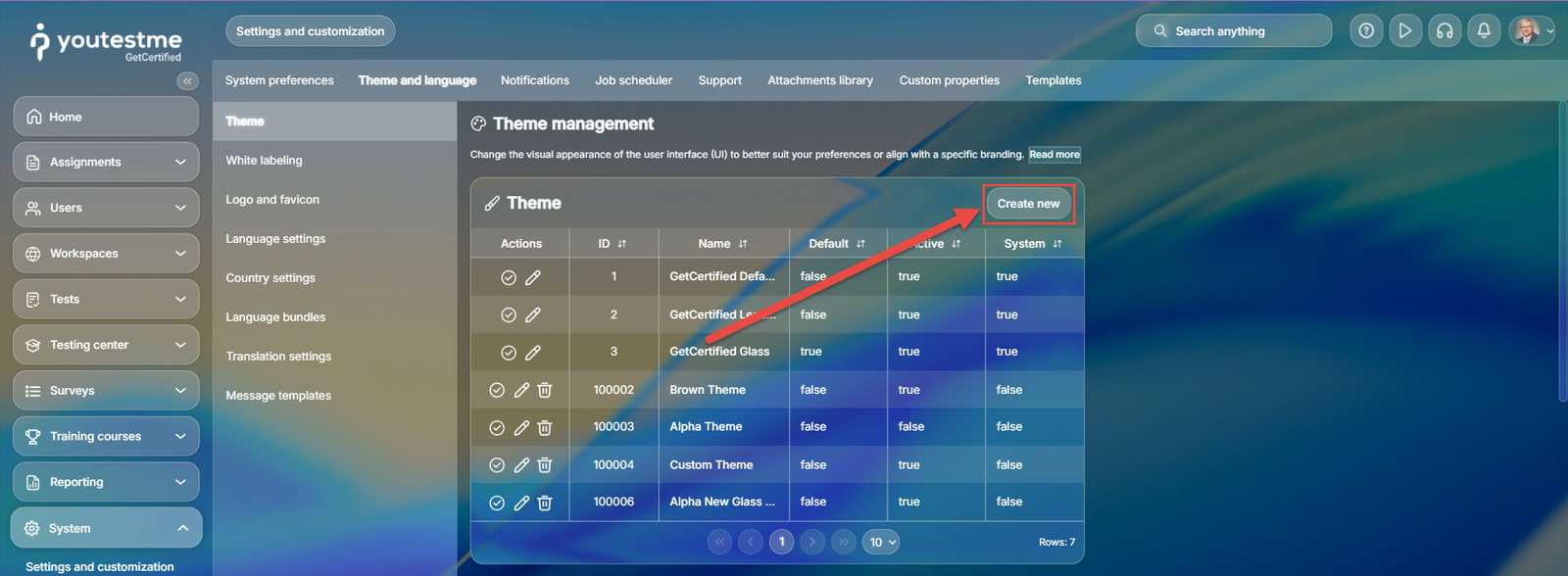Click the help question mark icon
This screenshot has height=576, width=1568.
point(1366,30)
